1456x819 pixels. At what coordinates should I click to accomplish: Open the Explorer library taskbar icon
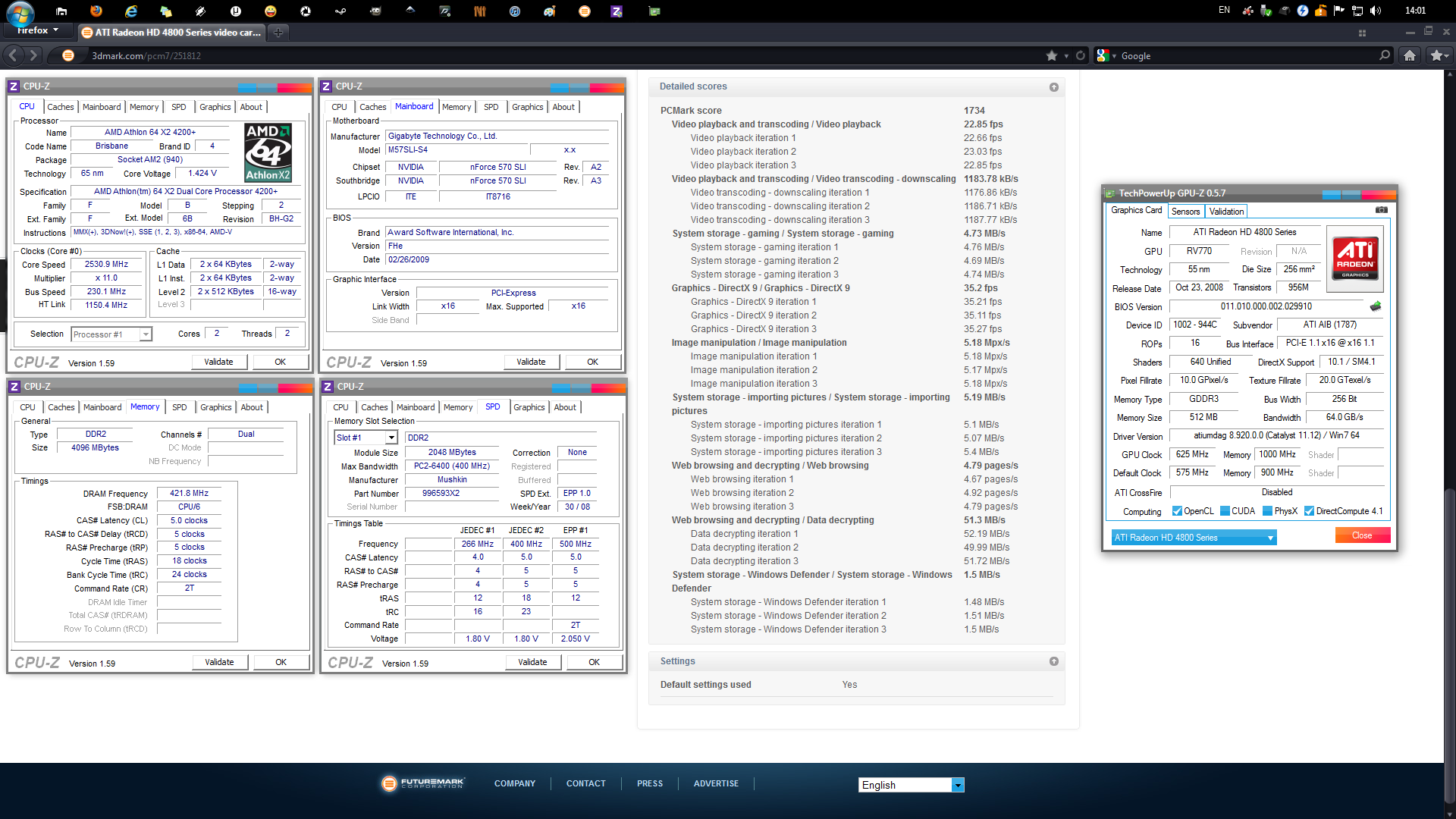[x=61, y=11]
